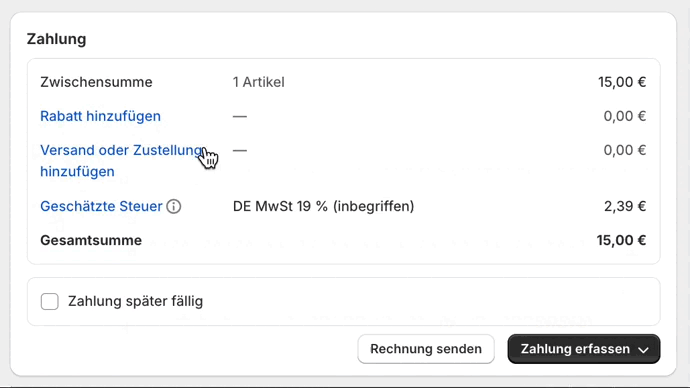Click the Zwischensumme amount 15,00 €

click(x=622, y=82)
